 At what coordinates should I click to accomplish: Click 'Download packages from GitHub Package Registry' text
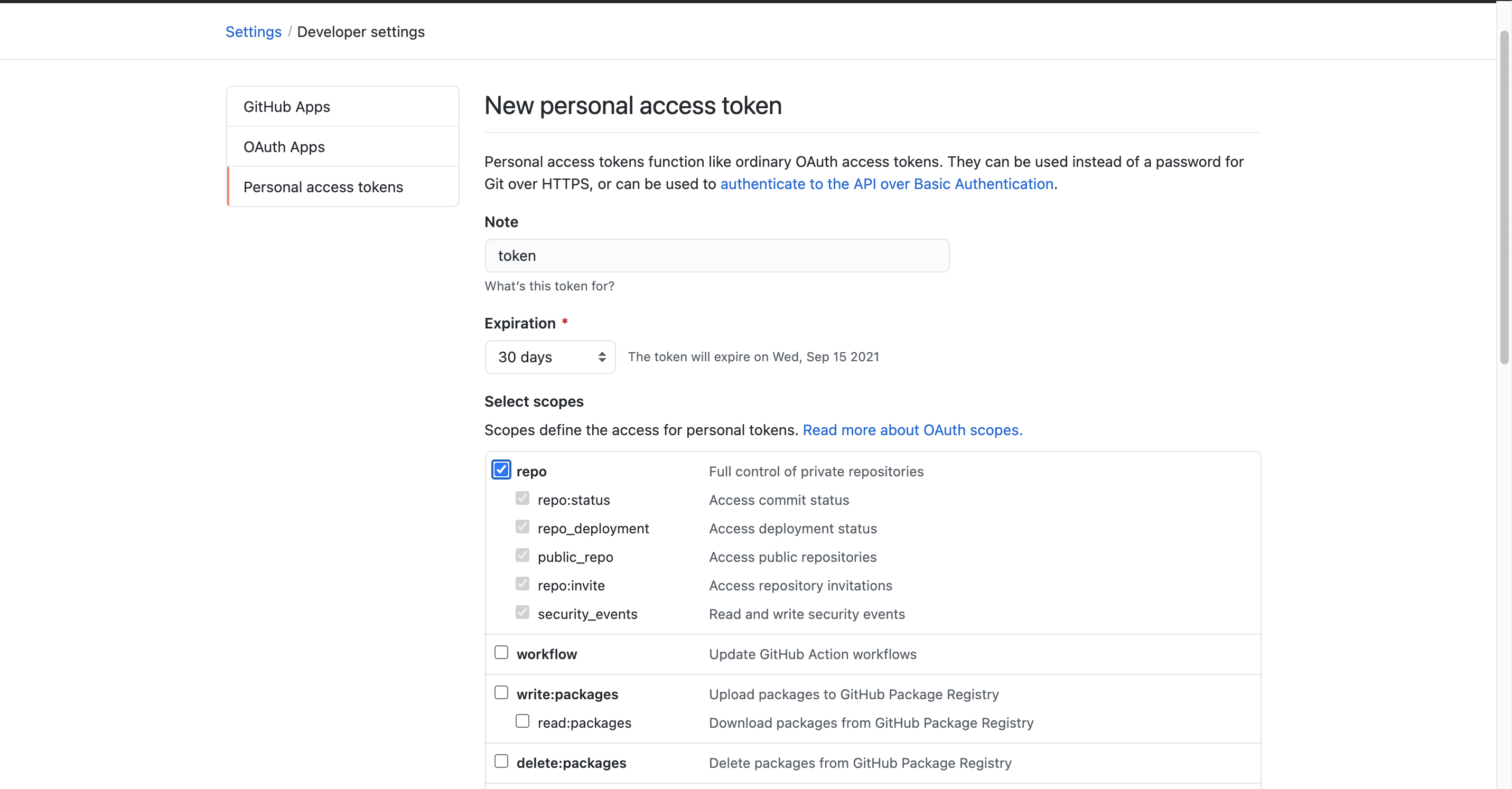pos(871,722)
